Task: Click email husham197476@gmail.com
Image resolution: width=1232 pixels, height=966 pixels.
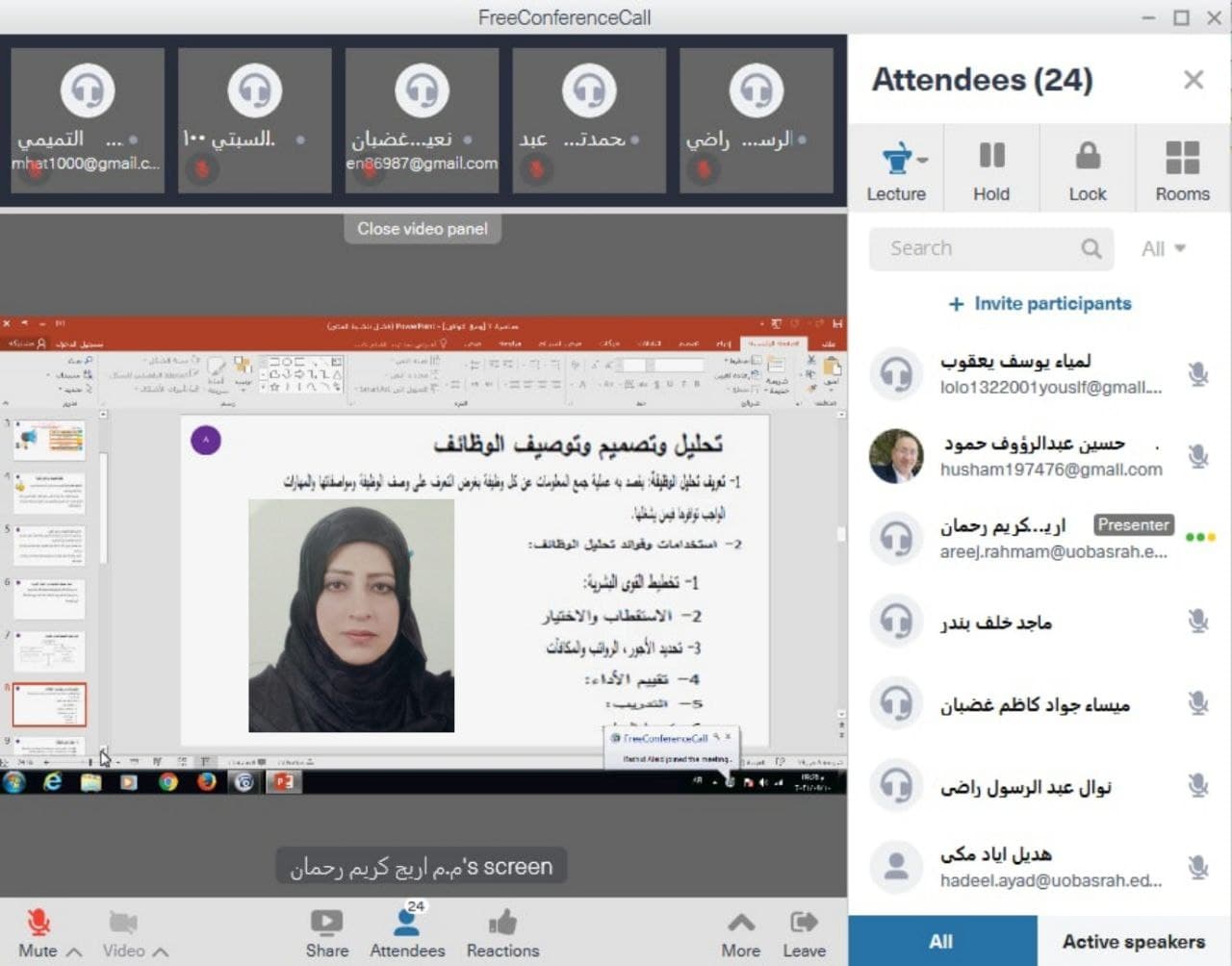Action: click(1051, 470)
